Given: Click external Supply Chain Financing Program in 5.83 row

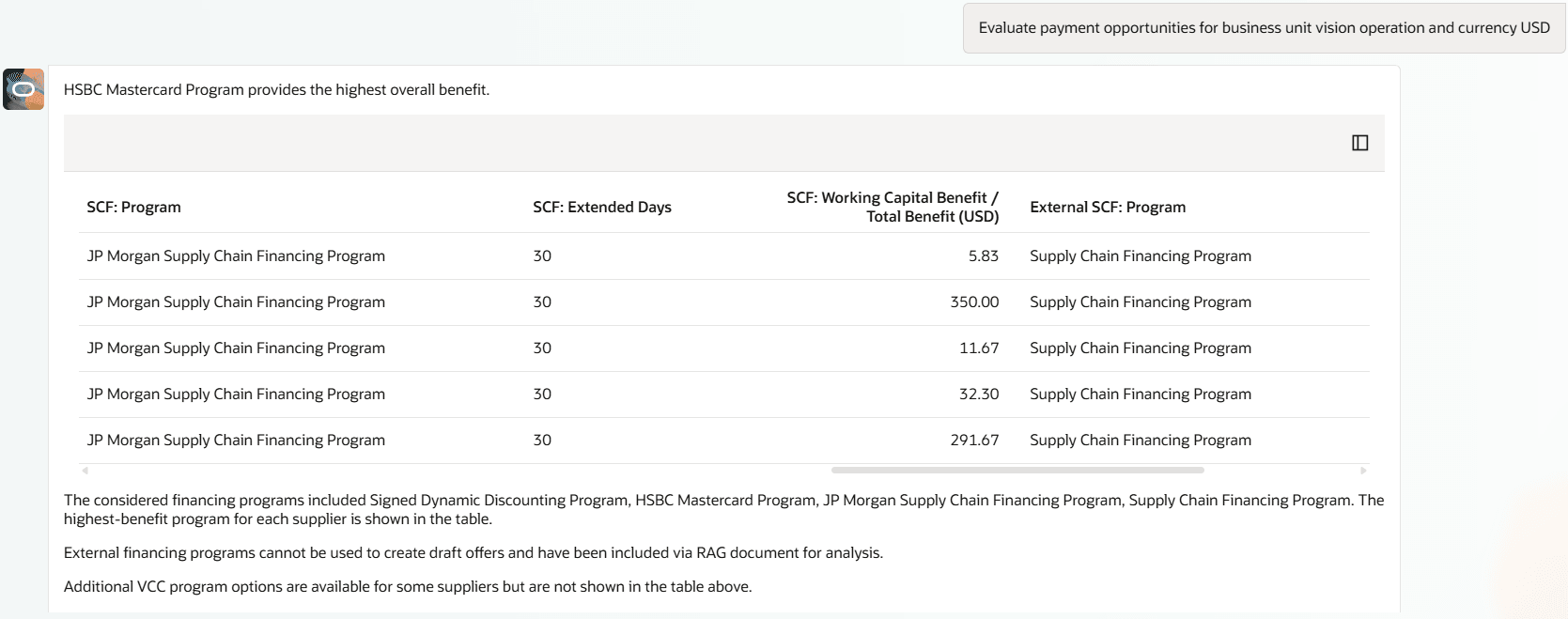Looking at the screenshot, I should click(x=1141, y=255).
